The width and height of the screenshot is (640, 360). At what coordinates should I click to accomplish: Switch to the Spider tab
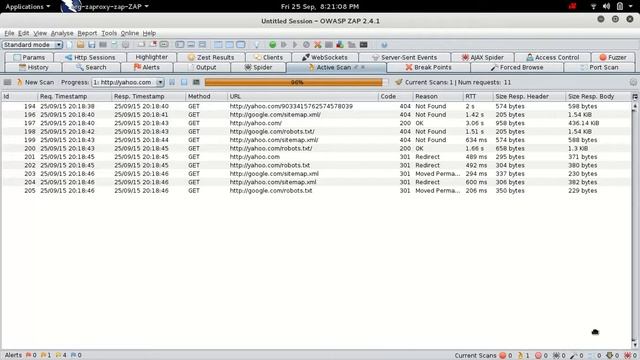[x=258, y=67]
